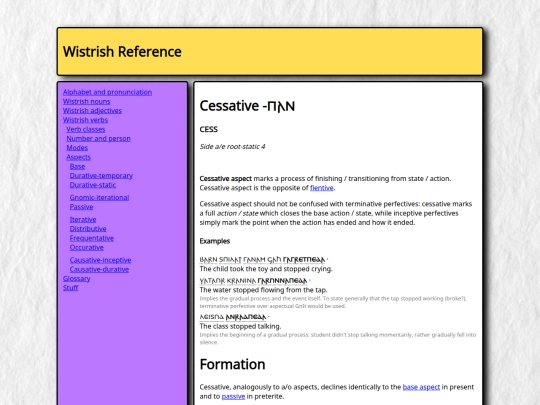Click 'The class stopped talking.' sentence
The image size is (540, 405).
coord(240,326)
